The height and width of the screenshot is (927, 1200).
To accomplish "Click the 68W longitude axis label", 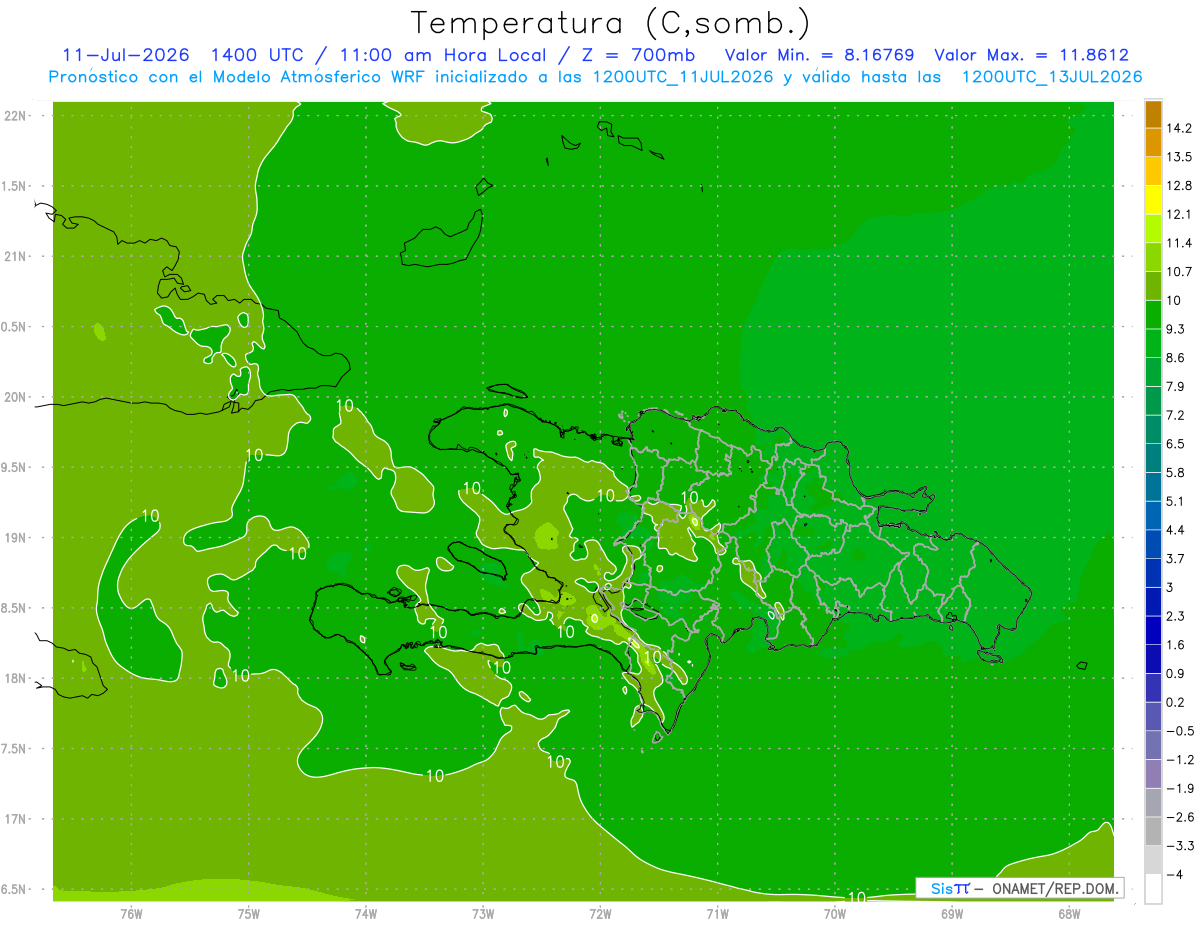I will (1069, 913).
